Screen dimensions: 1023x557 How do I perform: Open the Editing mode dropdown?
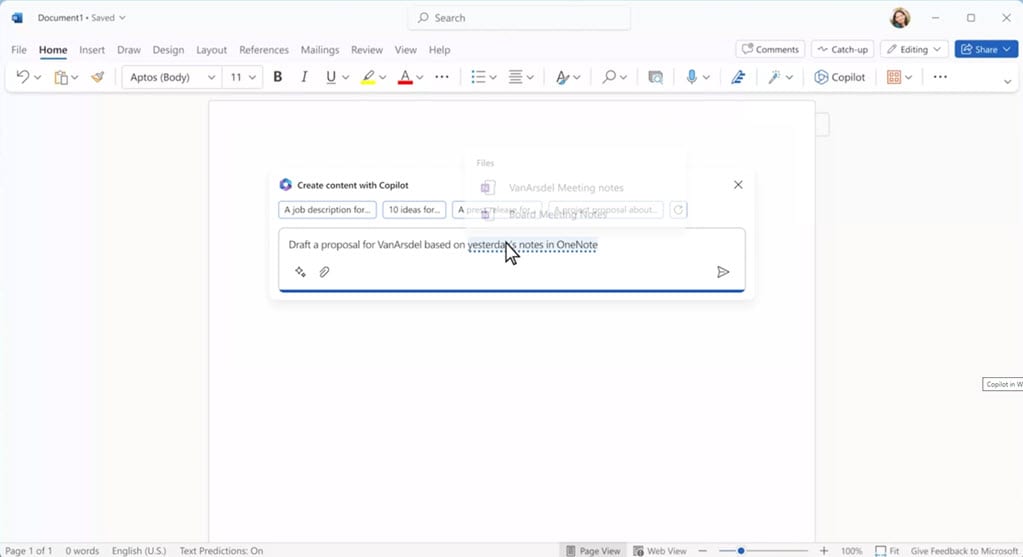913,49
